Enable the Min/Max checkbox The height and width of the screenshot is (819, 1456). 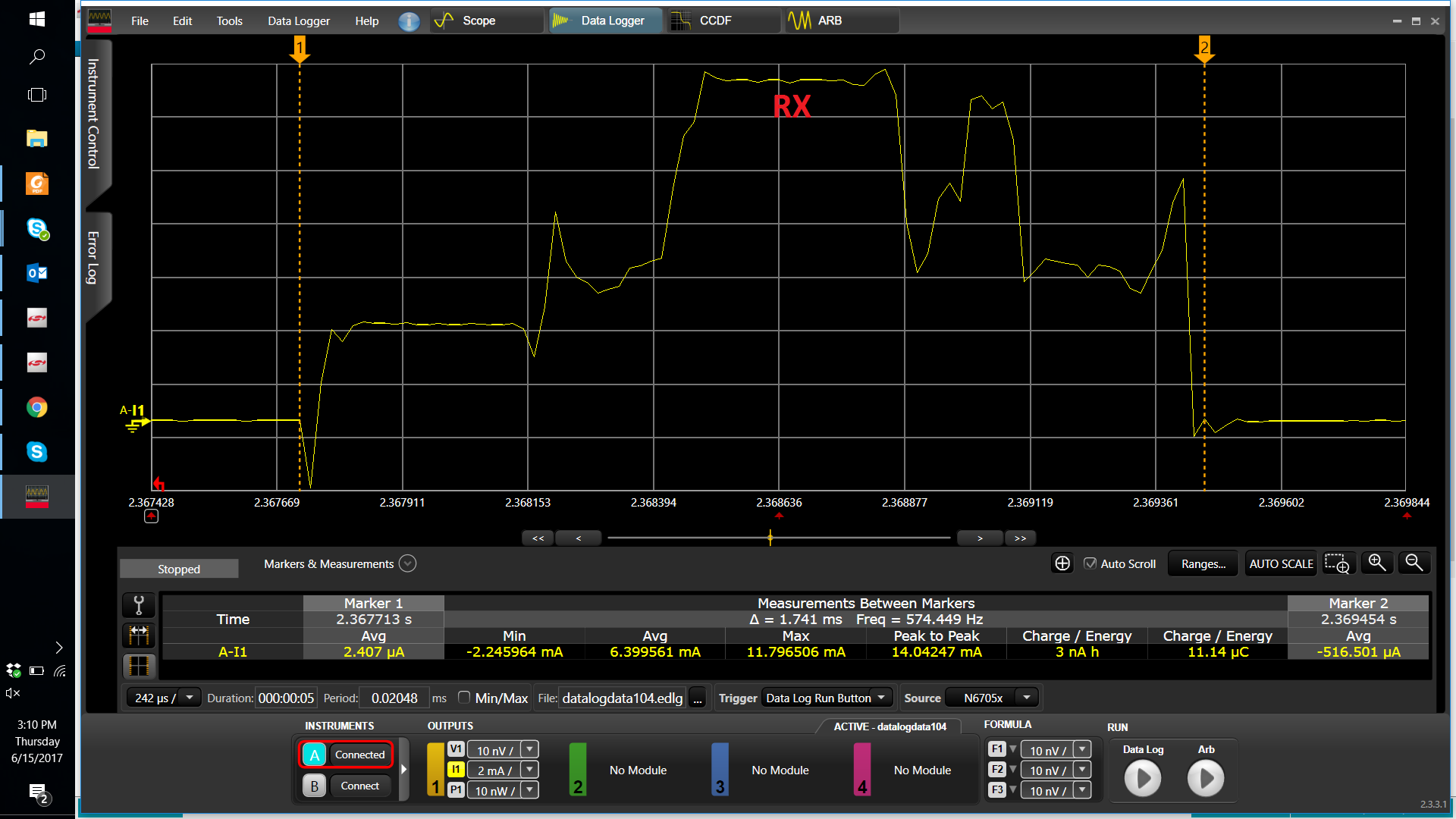point(464,698)
